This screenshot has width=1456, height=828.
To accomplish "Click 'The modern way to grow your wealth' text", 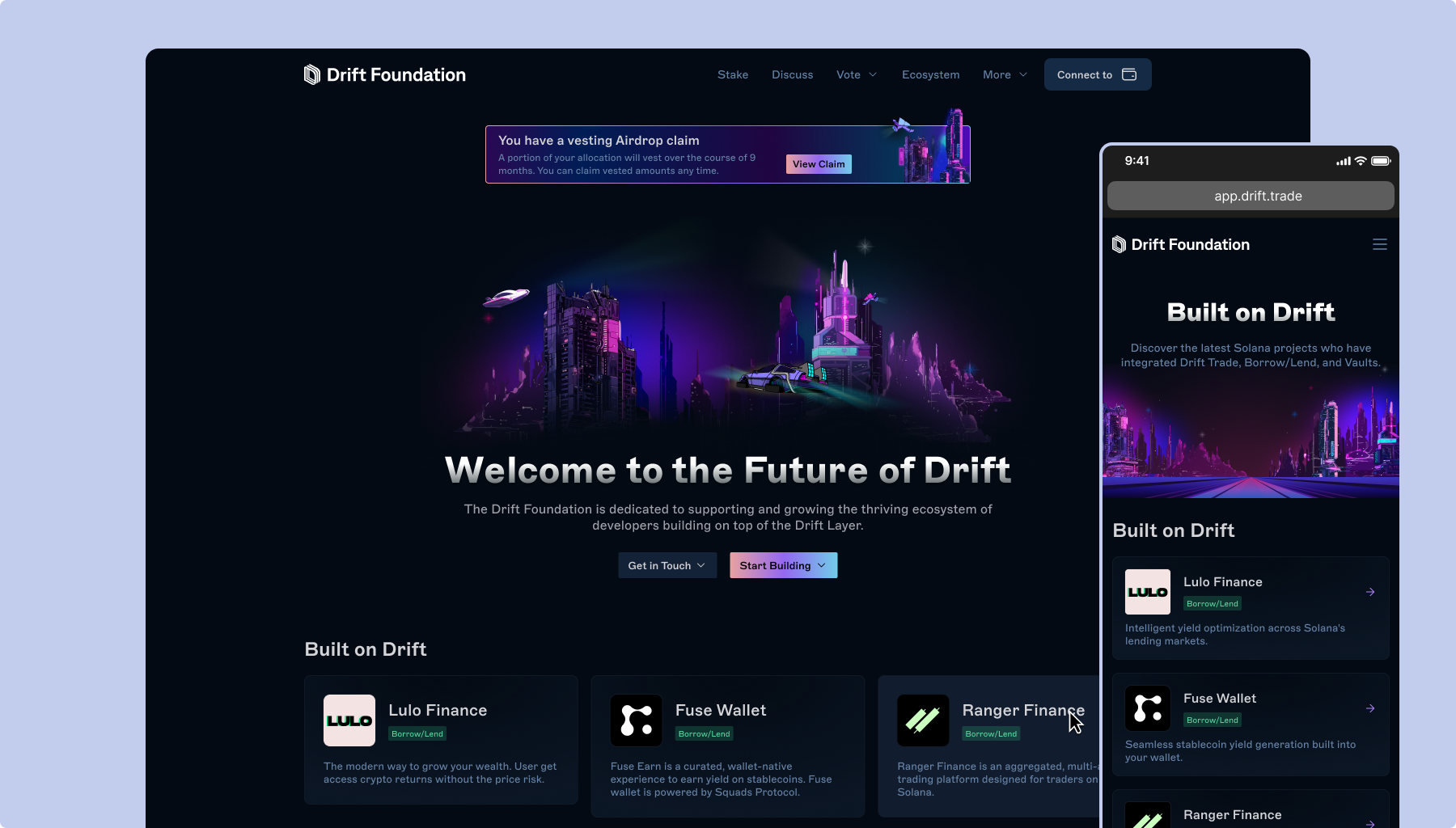I will 440,772.
